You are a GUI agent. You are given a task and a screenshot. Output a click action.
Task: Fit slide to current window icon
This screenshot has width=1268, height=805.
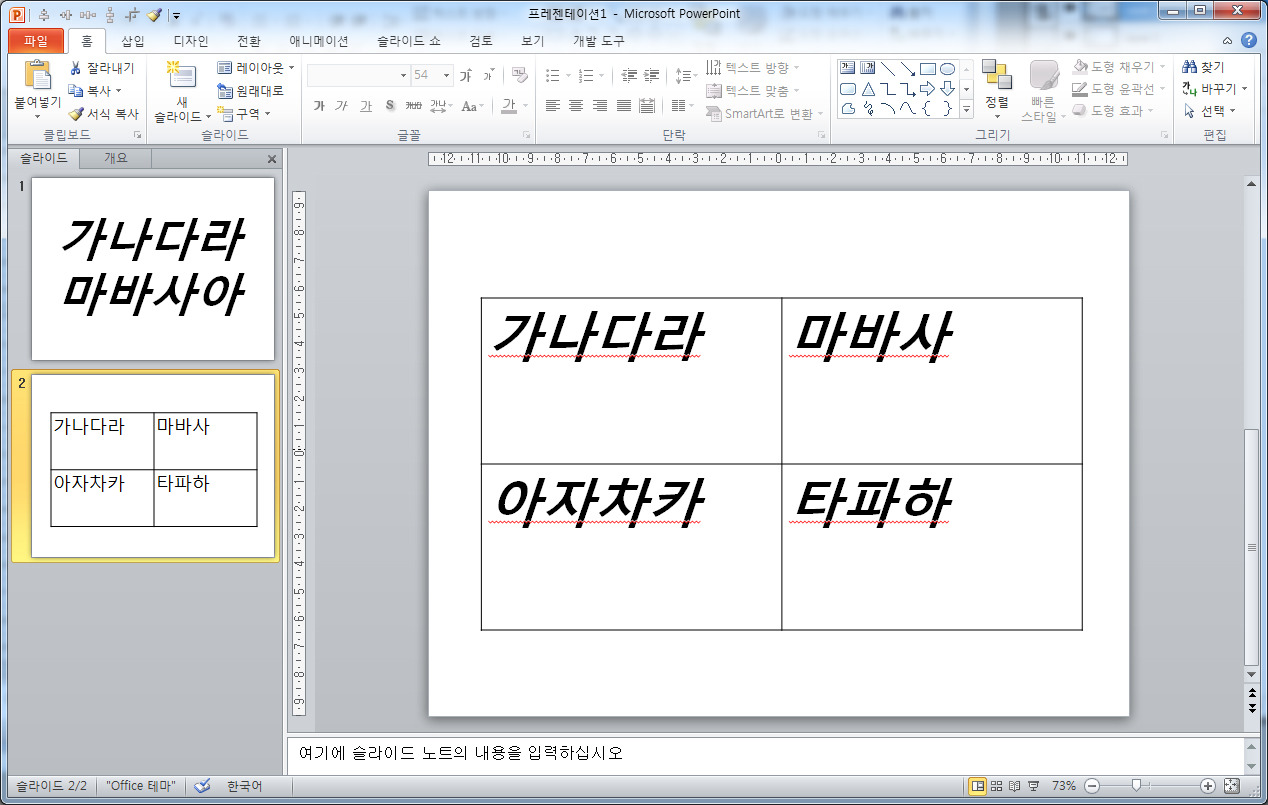(x=1232, y=786)
